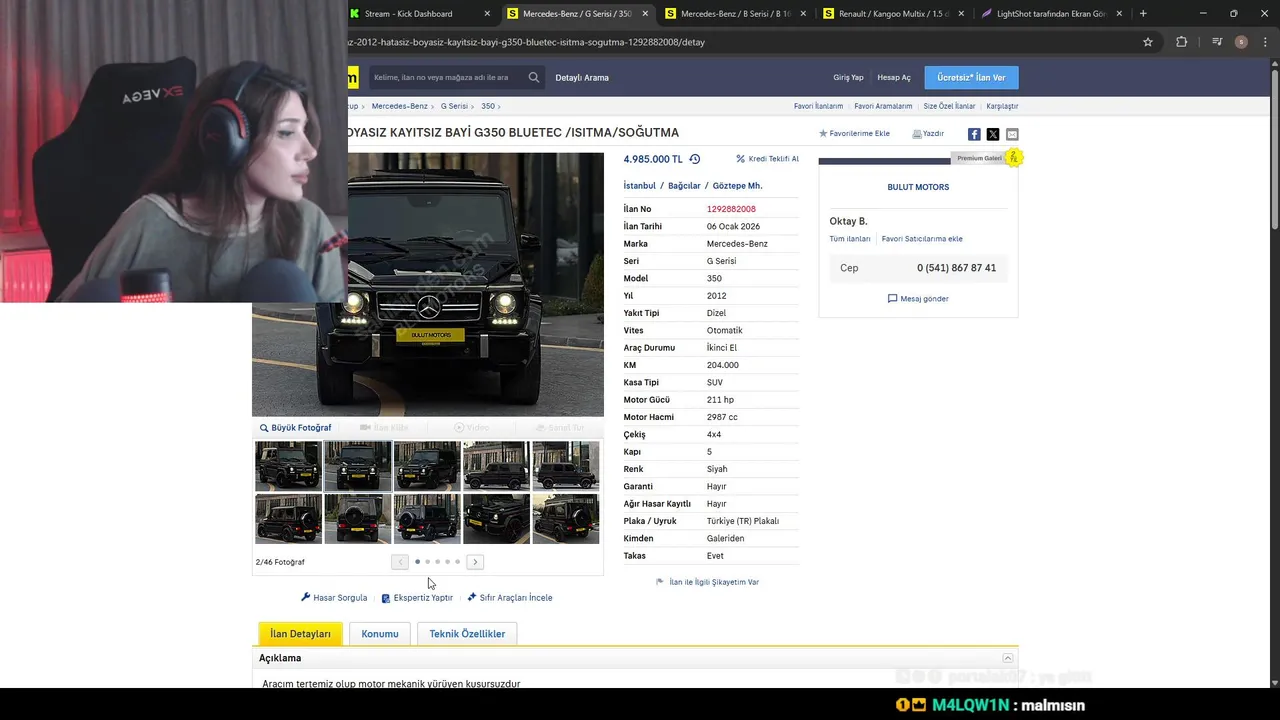Open Favori Aramalarım link

click(883, 106)
